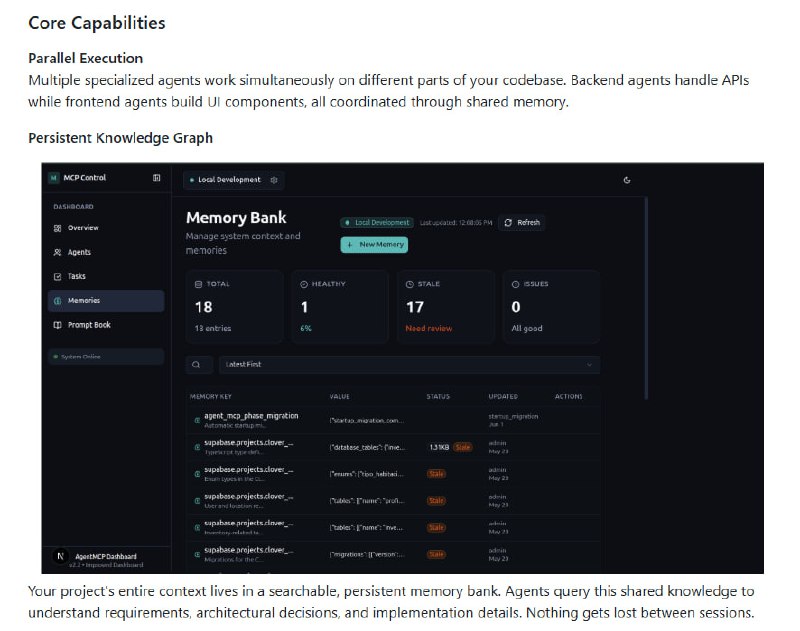Viewport: 800px width, 631px height.
Task: Open the Latest First sort dropdown
Action: [x=409, y=365]
